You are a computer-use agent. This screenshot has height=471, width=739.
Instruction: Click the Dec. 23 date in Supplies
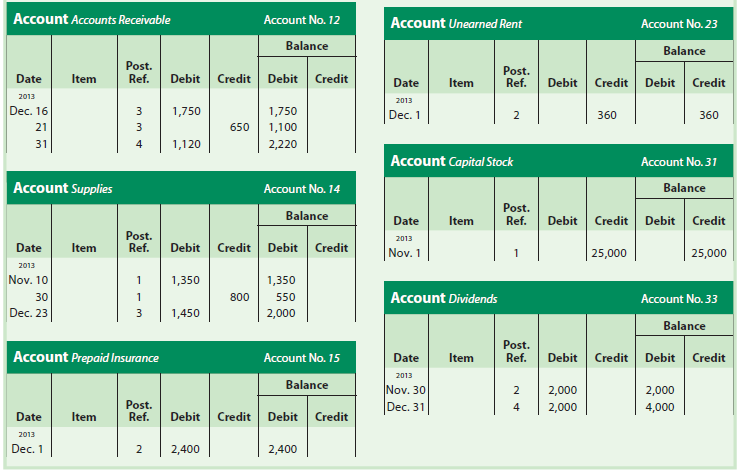point(29,313)
